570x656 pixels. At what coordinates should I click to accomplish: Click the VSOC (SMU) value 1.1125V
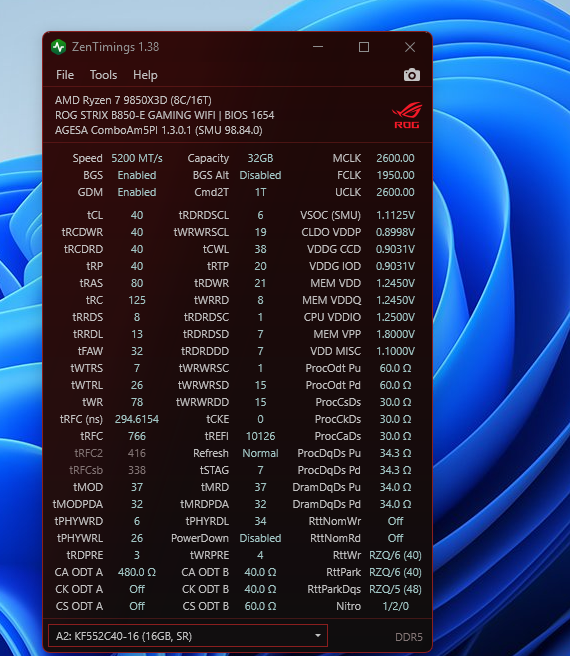395,215
